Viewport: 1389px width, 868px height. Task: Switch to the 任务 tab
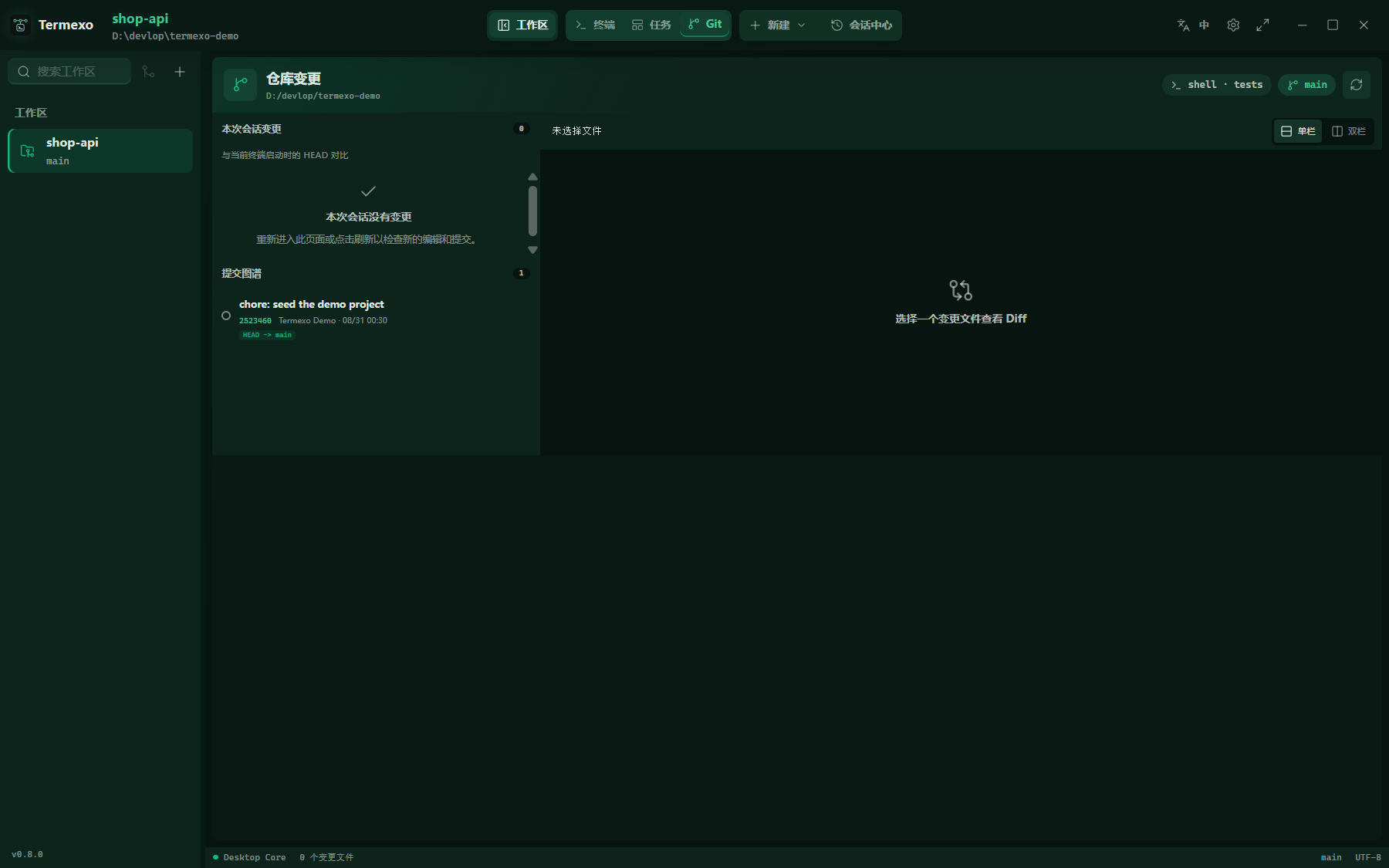point(651,25)
